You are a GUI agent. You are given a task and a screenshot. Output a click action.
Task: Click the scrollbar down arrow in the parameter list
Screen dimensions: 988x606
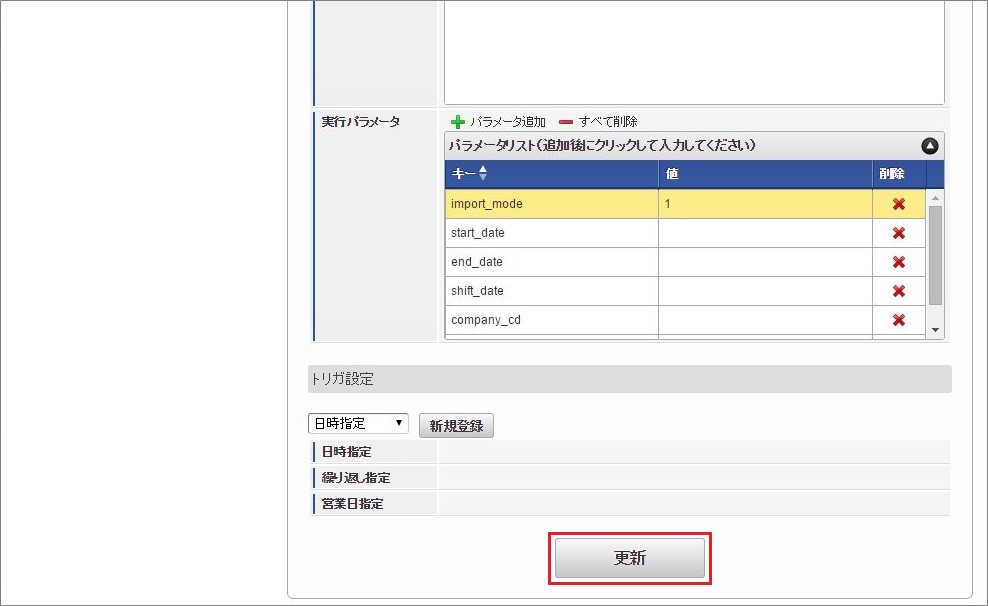(x=934, y=329)
